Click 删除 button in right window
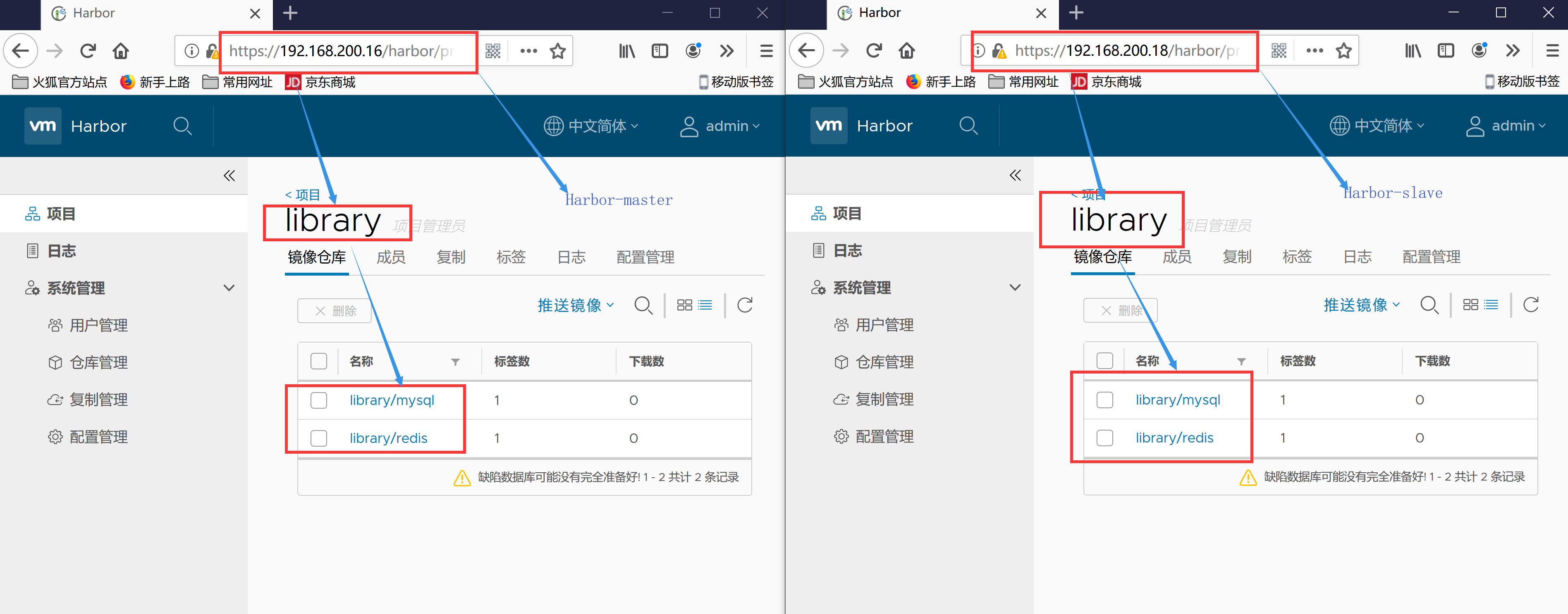The width and height of the screenshot is (1568, 614). 1120,310
